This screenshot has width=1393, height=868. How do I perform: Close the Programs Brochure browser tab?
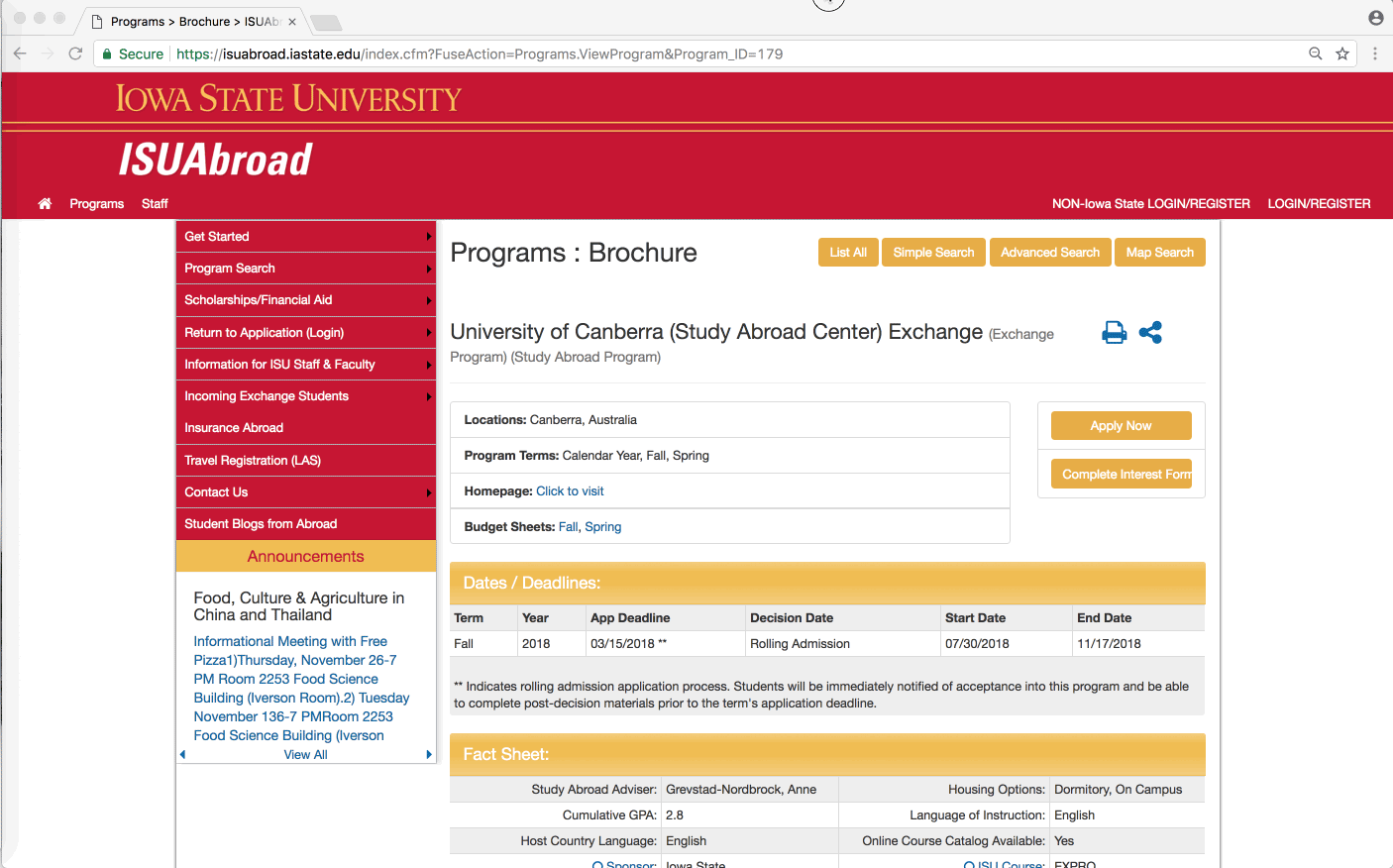tap(292, 22)
